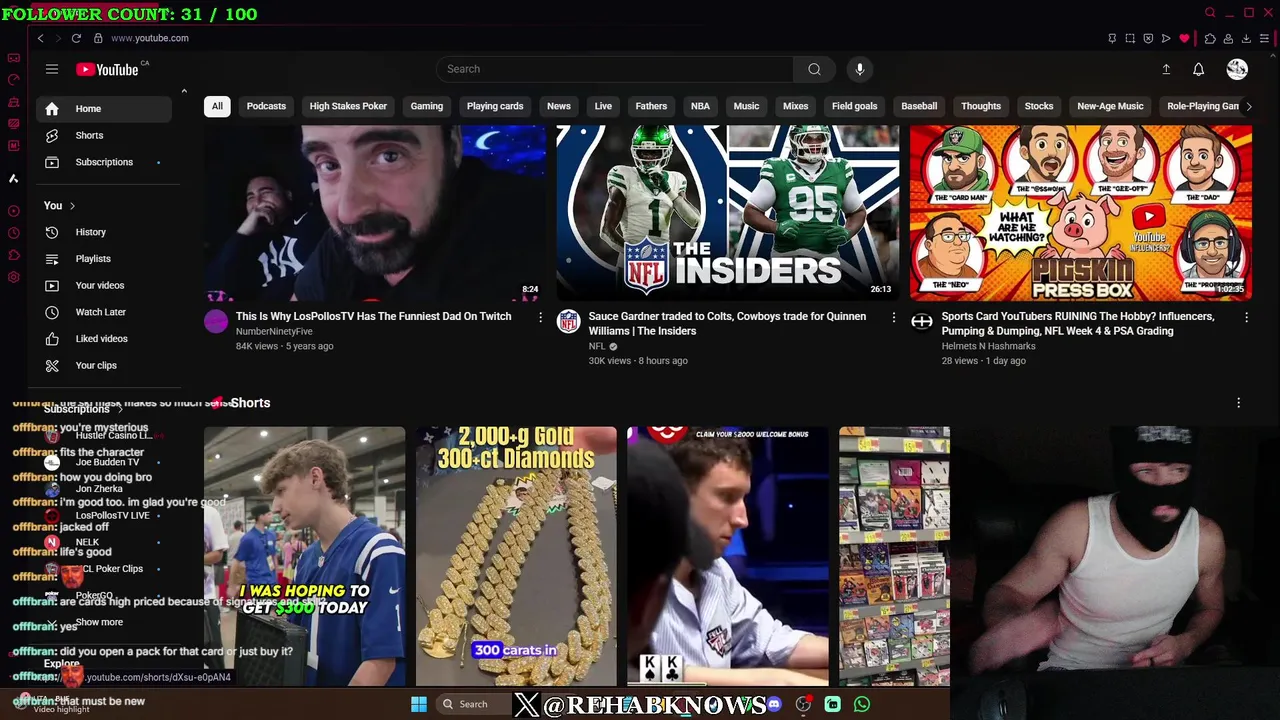Open the ad blocker shield icon

coord(1148,38)
